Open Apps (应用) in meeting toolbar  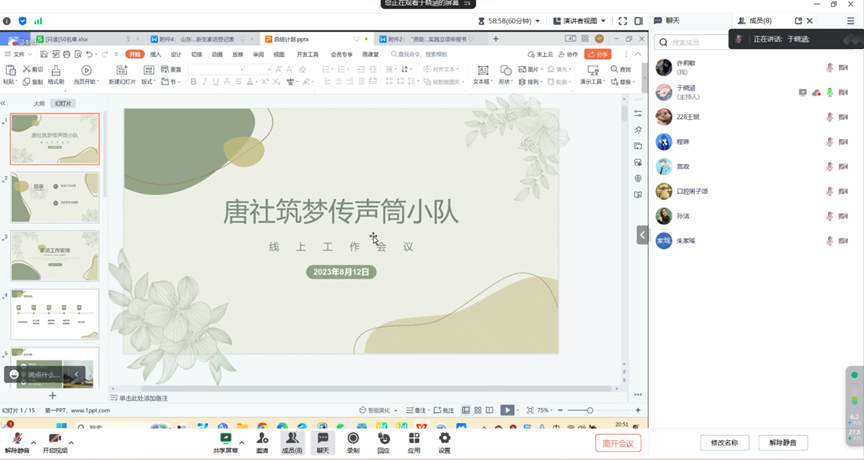click(x=414, y=443)
